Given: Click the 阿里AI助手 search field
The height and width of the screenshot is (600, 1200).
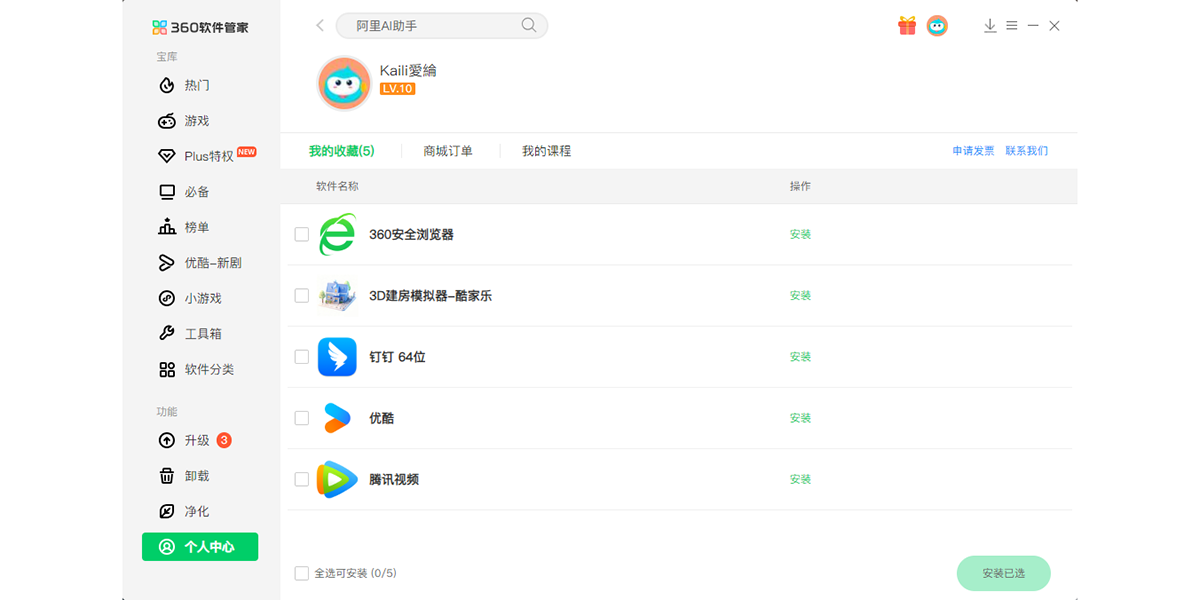Looking at the screenshot, I should 441,26.
